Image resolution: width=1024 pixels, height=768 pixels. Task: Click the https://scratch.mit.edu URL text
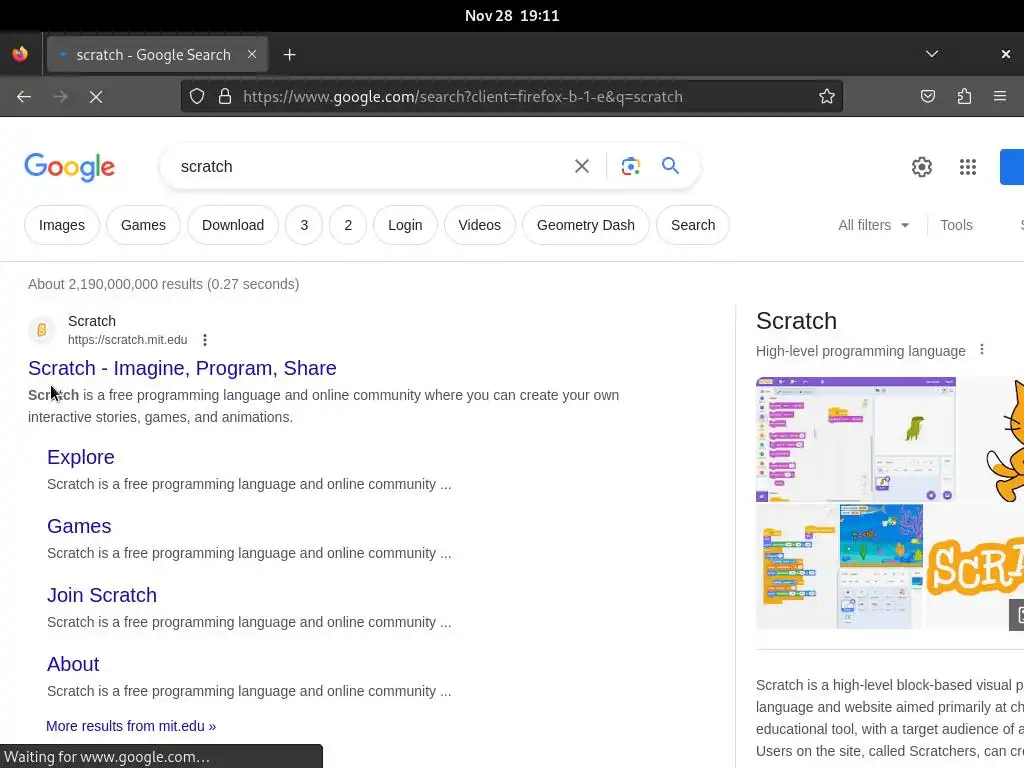[x=127, y=340]
